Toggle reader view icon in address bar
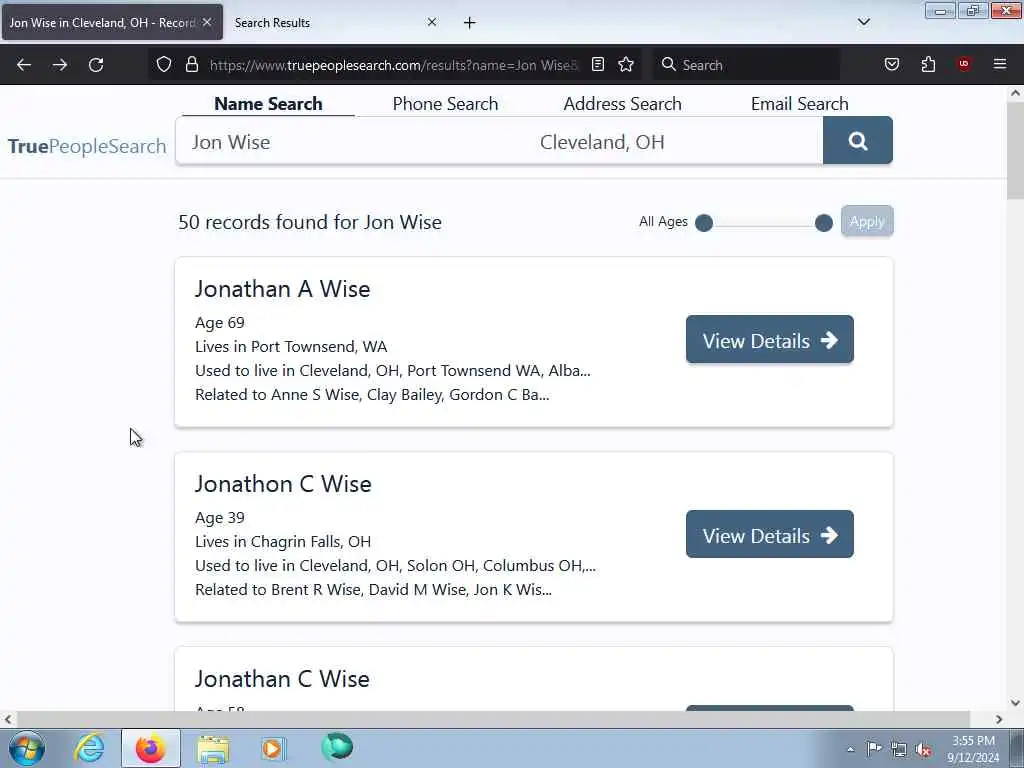 (x=598, y=64)
